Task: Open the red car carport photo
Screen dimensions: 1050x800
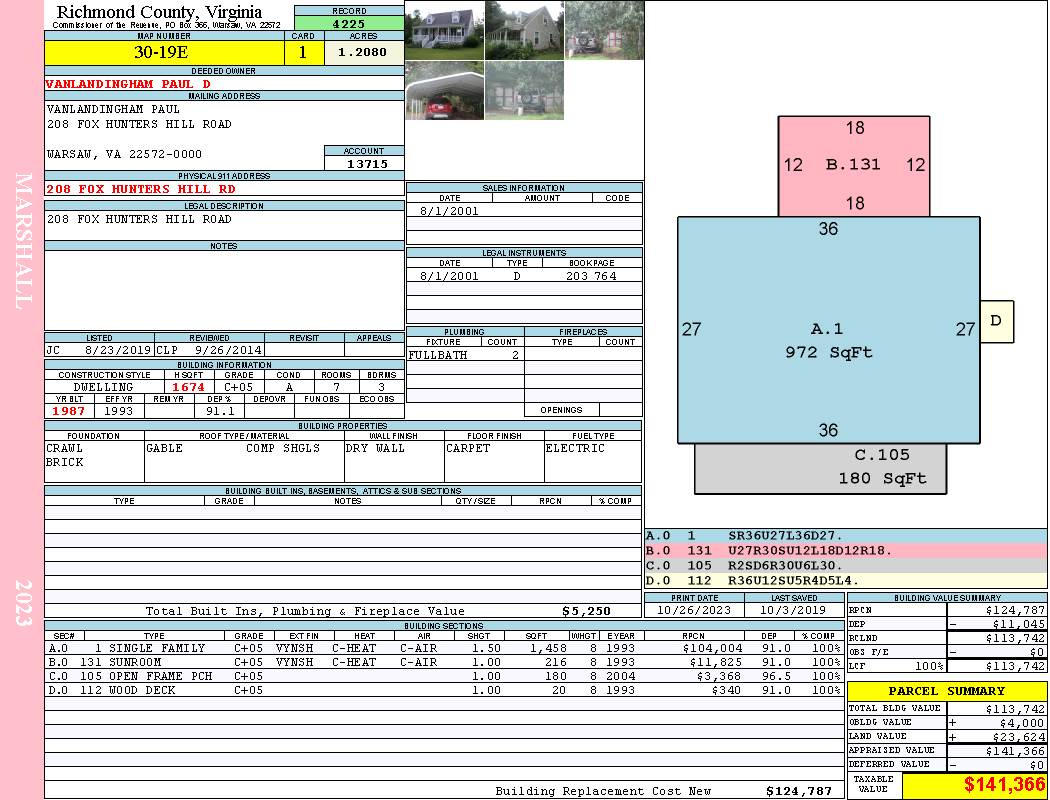Action: point(445,91)
